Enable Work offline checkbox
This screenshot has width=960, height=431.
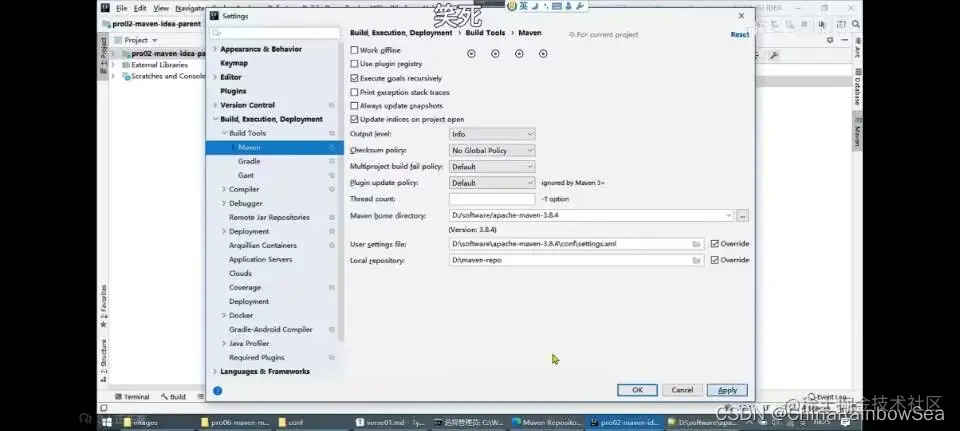pyautogui.click(x=354, y=50)
